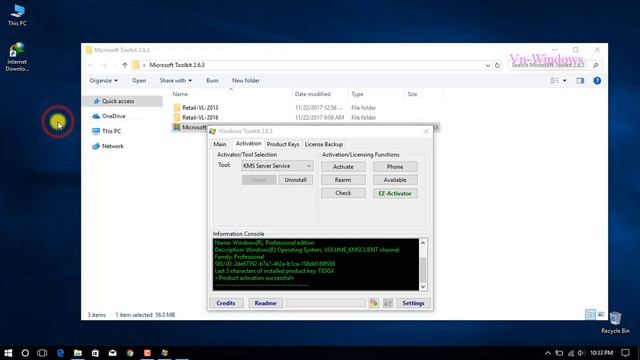Click the Toolkit app icon on taskbar
Screen dimensions: 640x360
[x=165, y=353]
